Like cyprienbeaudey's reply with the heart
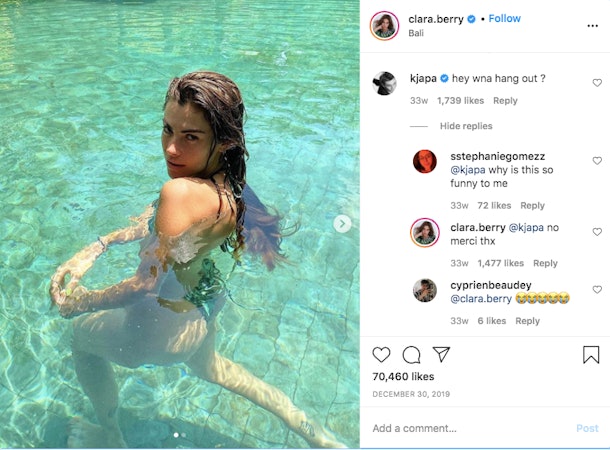The height and width of the screenshot is (450, 610). tap(597, 289)
